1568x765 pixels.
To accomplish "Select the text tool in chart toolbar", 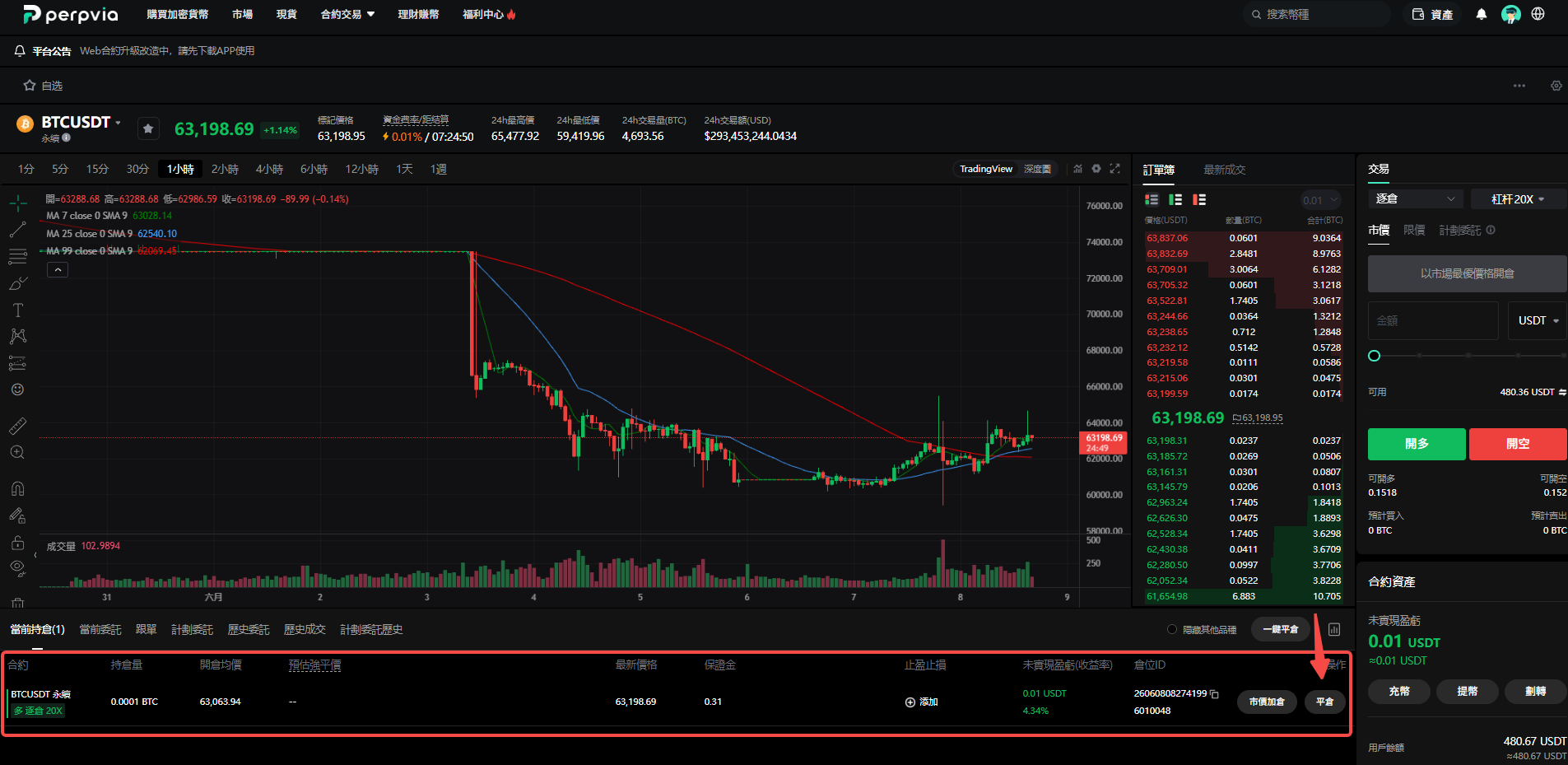I will (17, 310).
